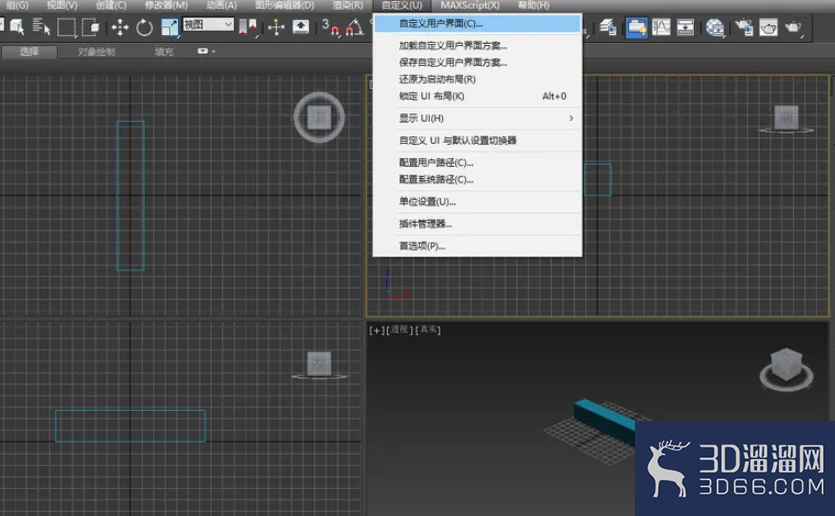Toggle 锁定 UI 布局(K) entry

coord(477,96)
